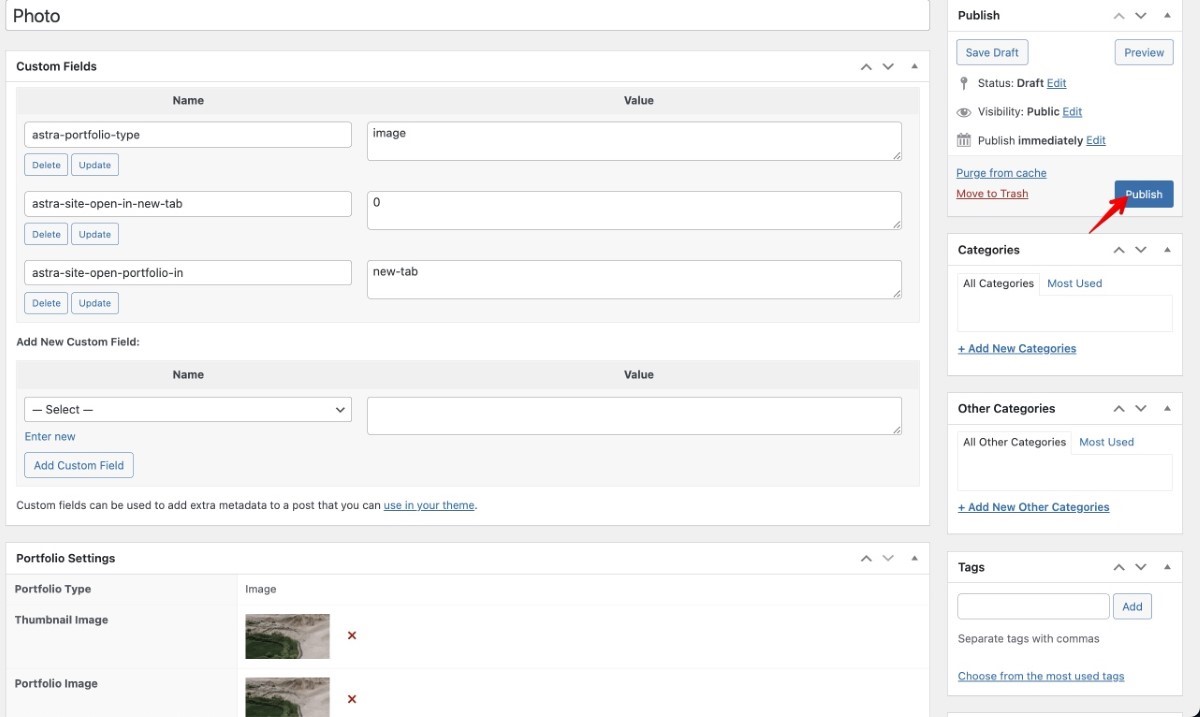This screenshot has width=1200, height=717.
Task: Delete the astra-site-open-in-new-tab field
Action: [x=46, y=234]
